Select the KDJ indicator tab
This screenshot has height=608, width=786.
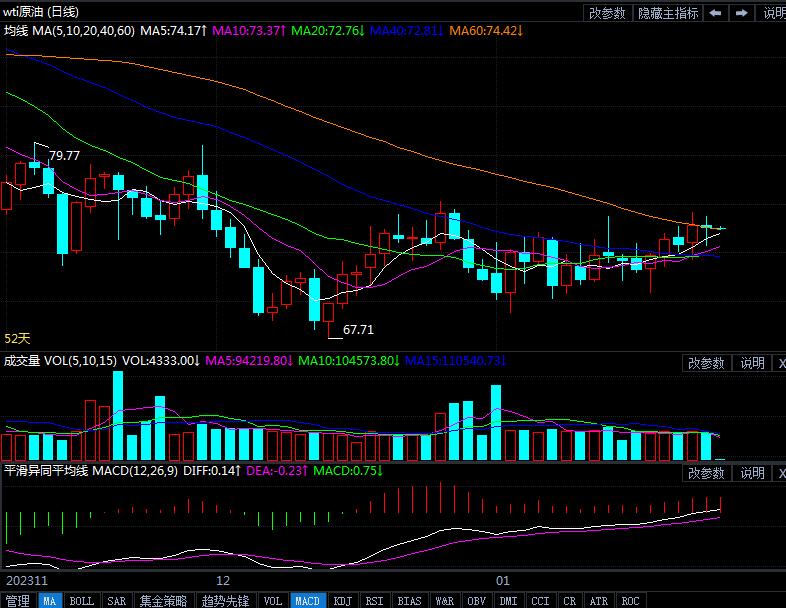(x=343, y=601)
